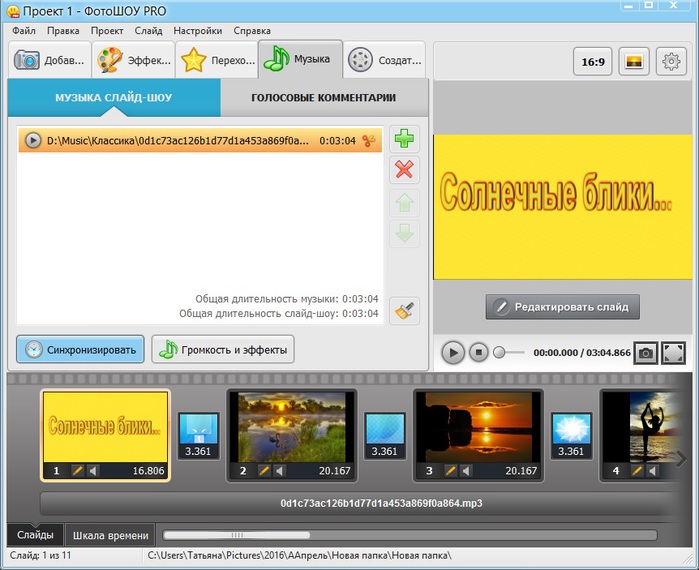The width and height of the screenshot is (699, 570).
Task: Open sound settings of slide 4
Action: [652, 471]
